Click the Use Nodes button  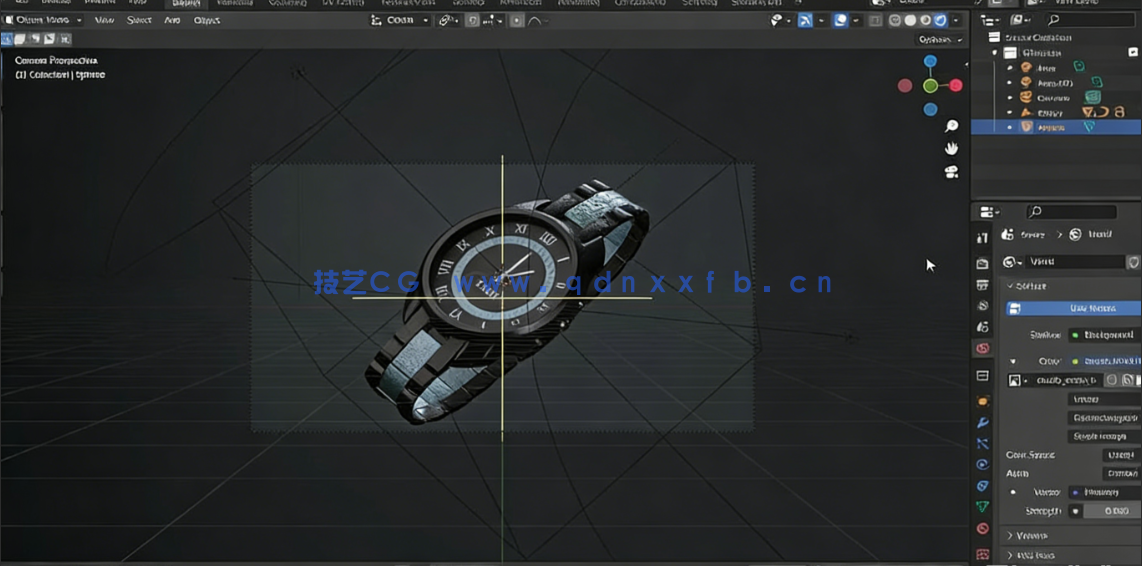tap(1074, 309)
